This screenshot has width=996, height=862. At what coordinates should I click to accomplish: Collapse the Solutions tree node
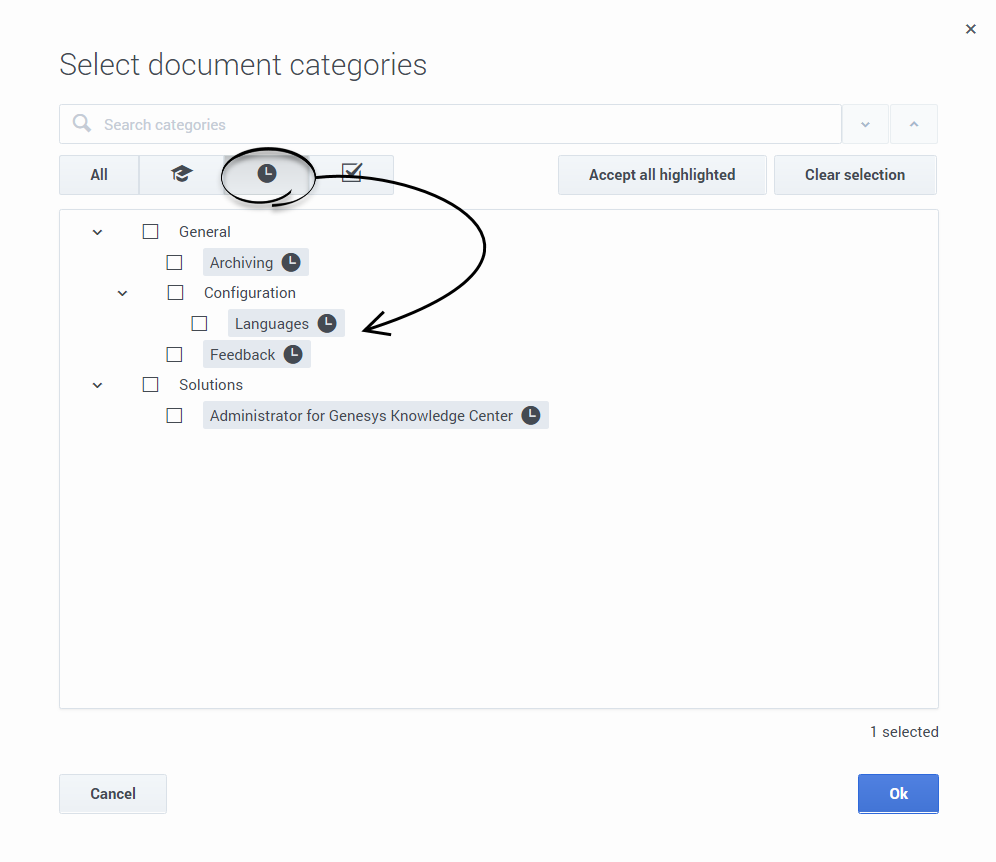[x=98, y=385]
